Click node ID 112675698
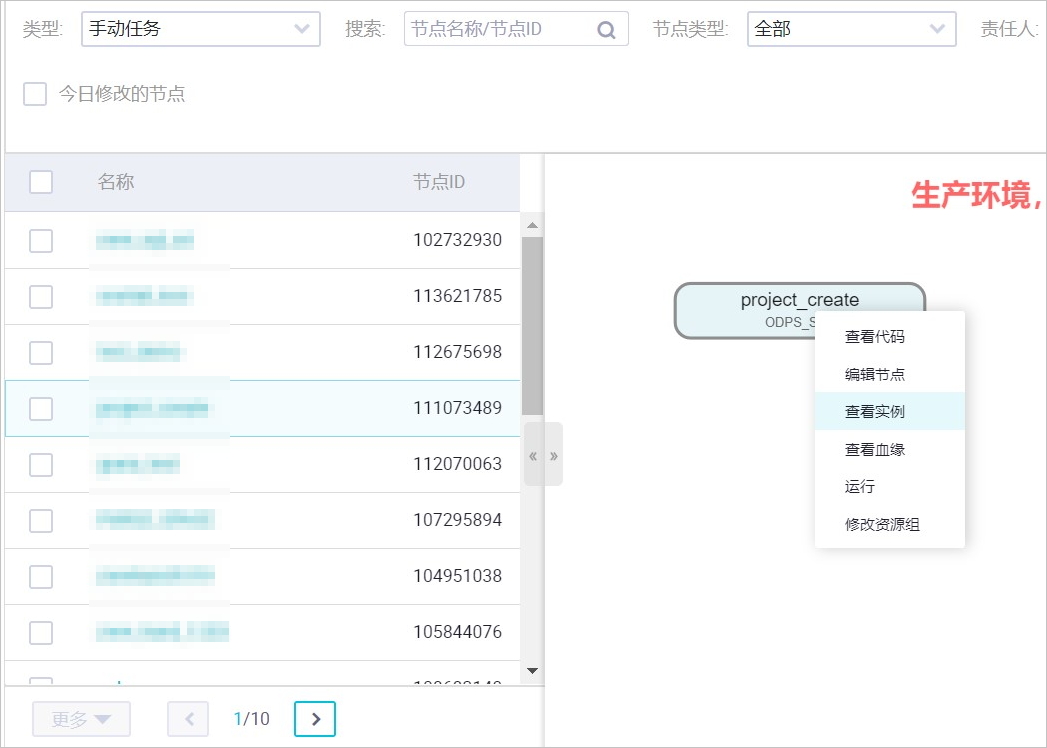The width and height of the screenshot is (1047, 748). pyautogui.click(x=457, y=352)
